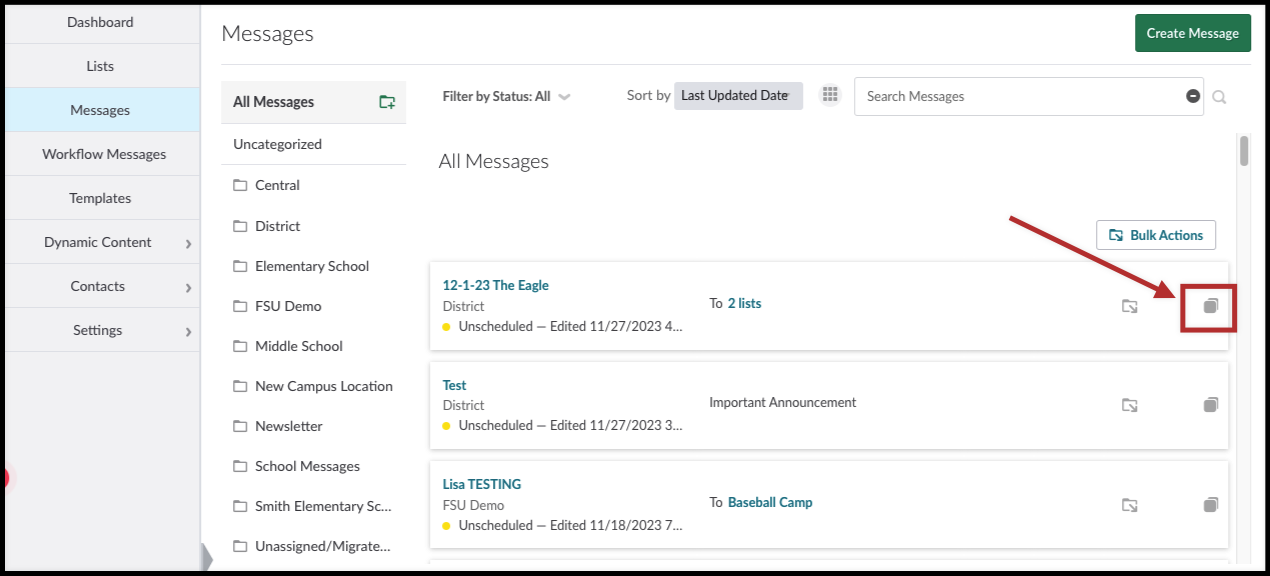Click the folder icon beside Newsletter

point(240,426)
